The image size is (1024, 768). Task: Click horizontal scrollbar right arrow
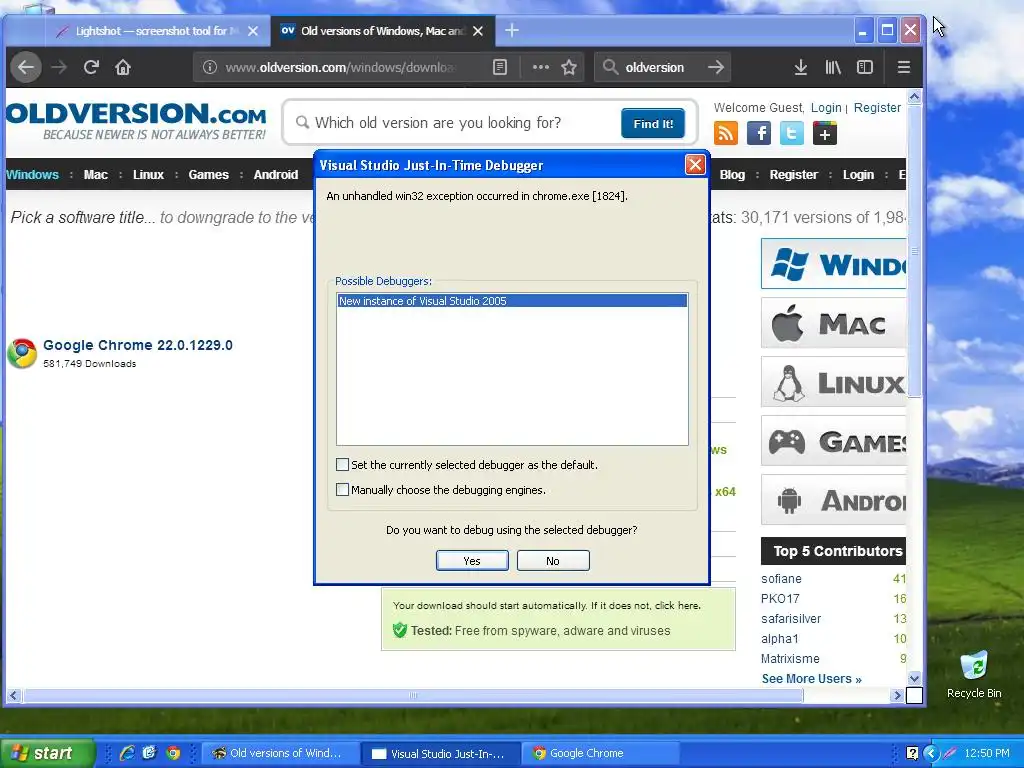click(x=897, y=696)
